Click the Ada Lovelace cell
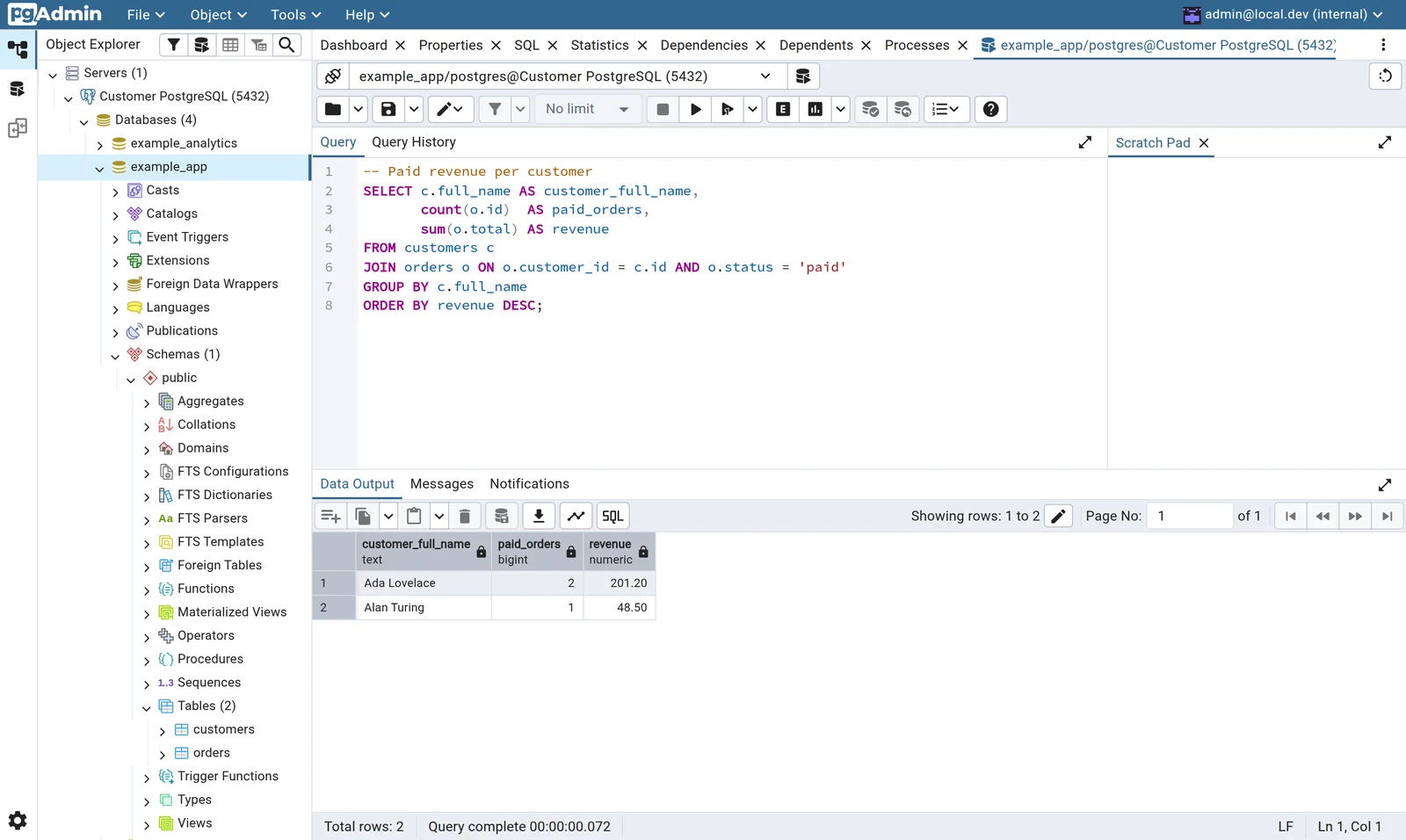This screenshot has height=840, width=1406. pyautogui.click(x=424, y=583)
